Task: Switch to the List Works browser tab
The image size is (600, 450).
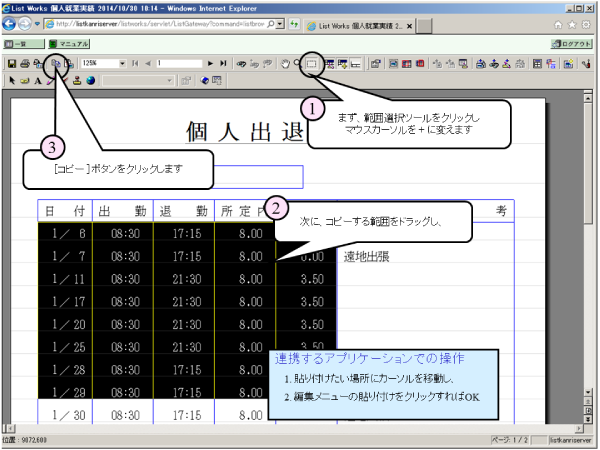Action: [x=360, y=23]
